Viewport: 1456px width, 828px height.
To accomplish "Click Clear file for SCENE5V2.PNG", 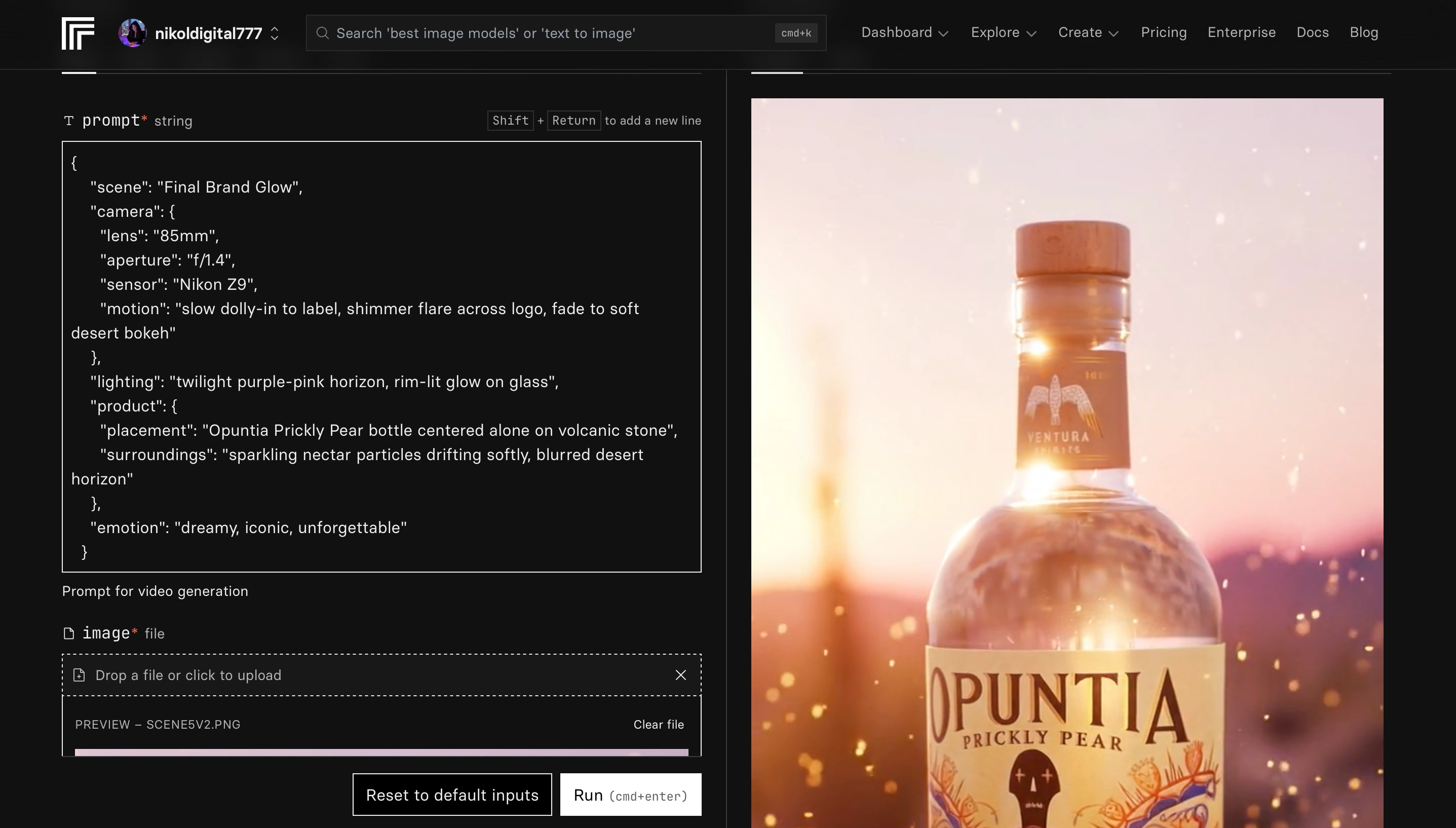I will pos(659,725).
